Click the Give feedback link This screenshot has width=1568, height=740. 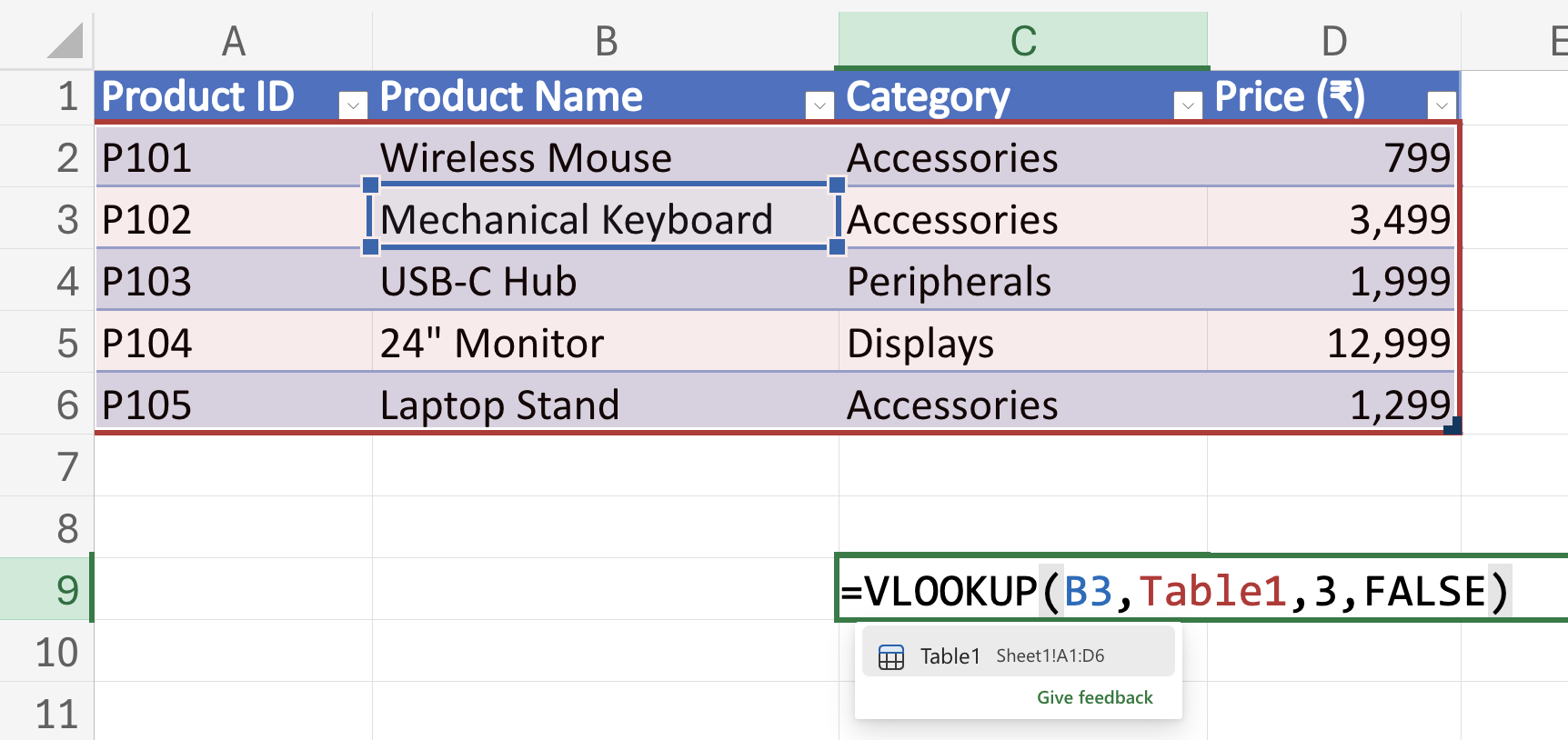pos(1094,697)
